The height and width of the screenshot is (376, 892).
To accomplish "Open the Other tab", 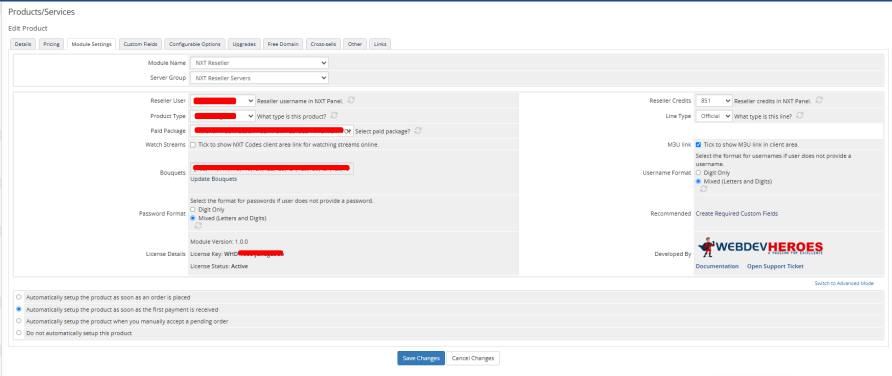I will click(x=355, y=44).
